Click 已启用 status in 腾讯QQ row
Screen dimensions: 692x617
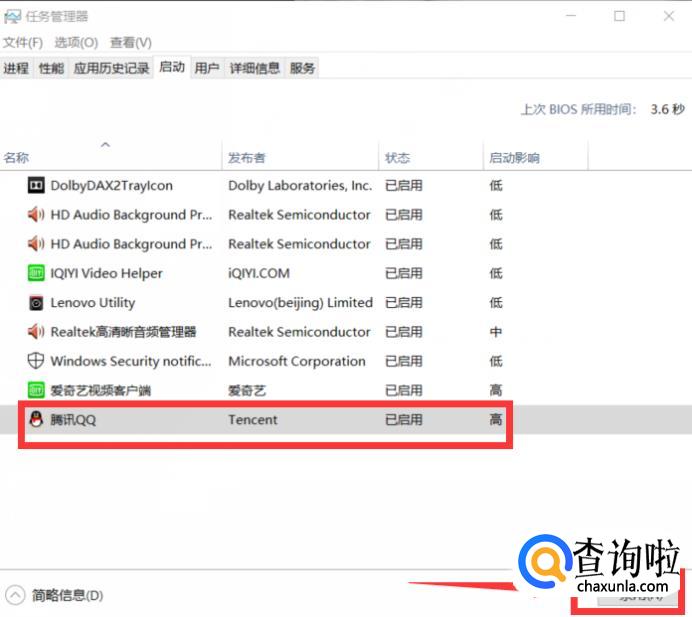point(403,419)
